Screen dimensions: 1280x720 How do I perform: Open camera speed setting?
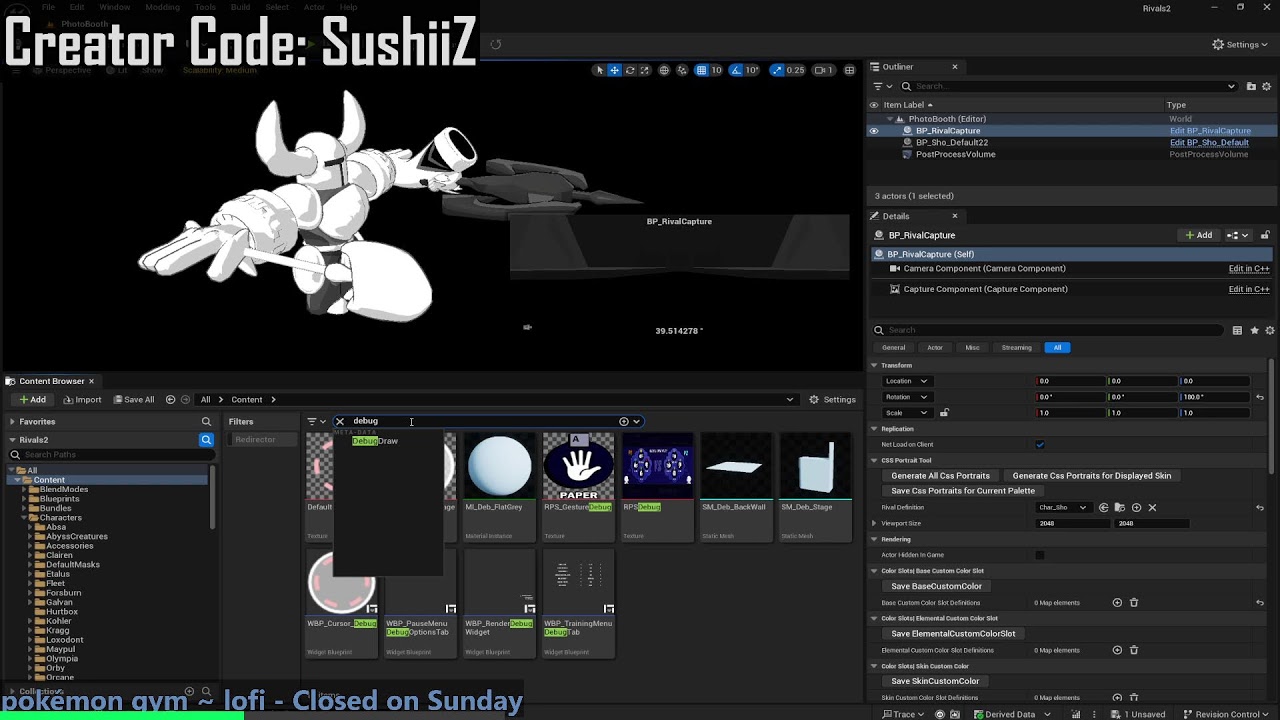(823, 70)
